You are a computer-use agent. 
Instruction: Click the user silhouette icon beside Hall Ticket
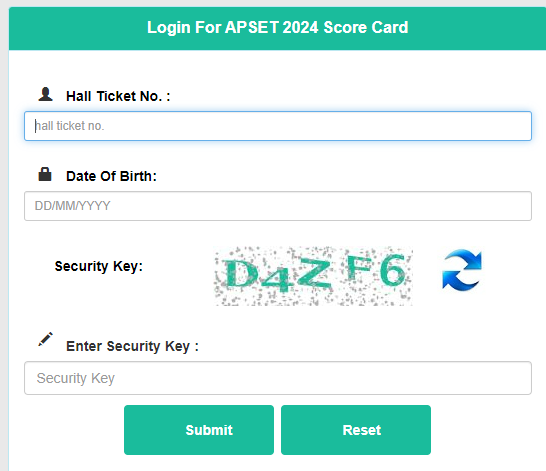click(45, 94)
